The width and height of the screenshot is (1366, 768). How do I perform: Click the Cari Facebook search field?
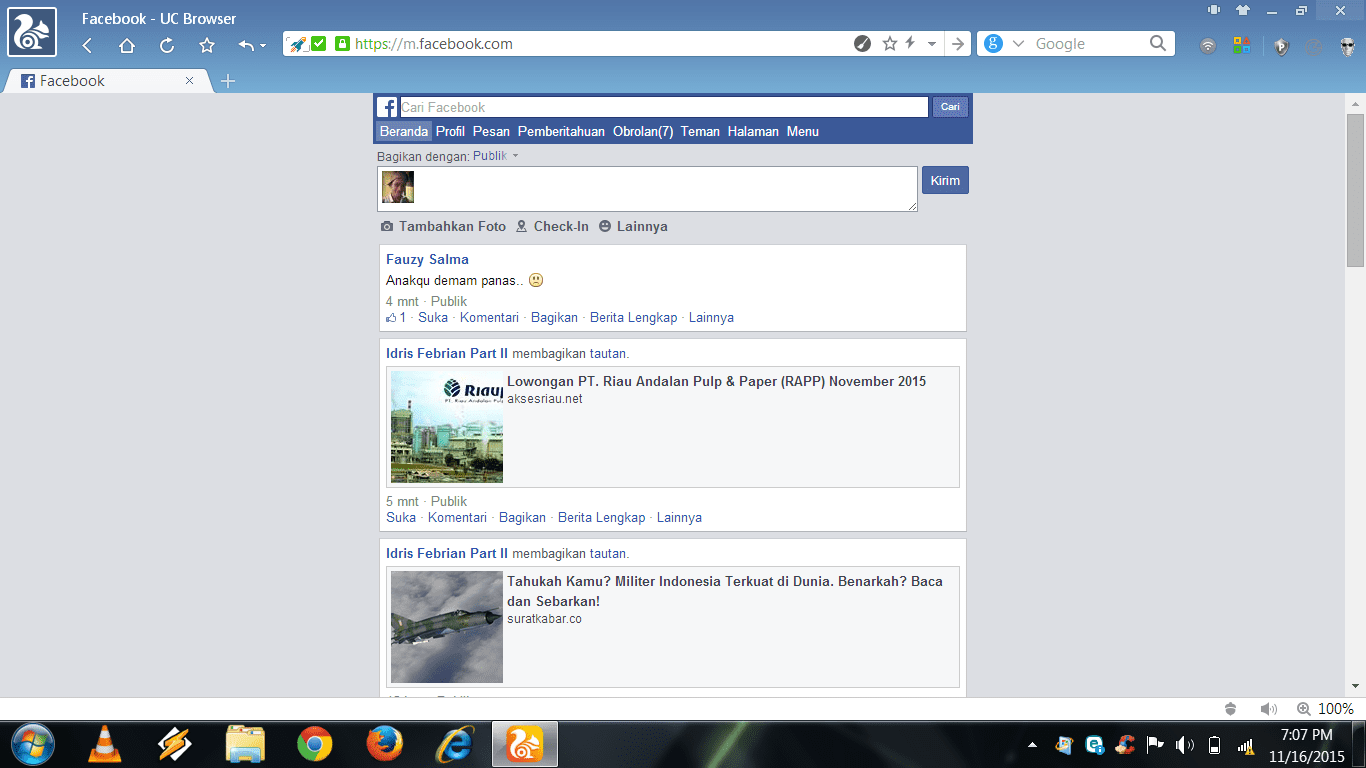pos(664,107)
